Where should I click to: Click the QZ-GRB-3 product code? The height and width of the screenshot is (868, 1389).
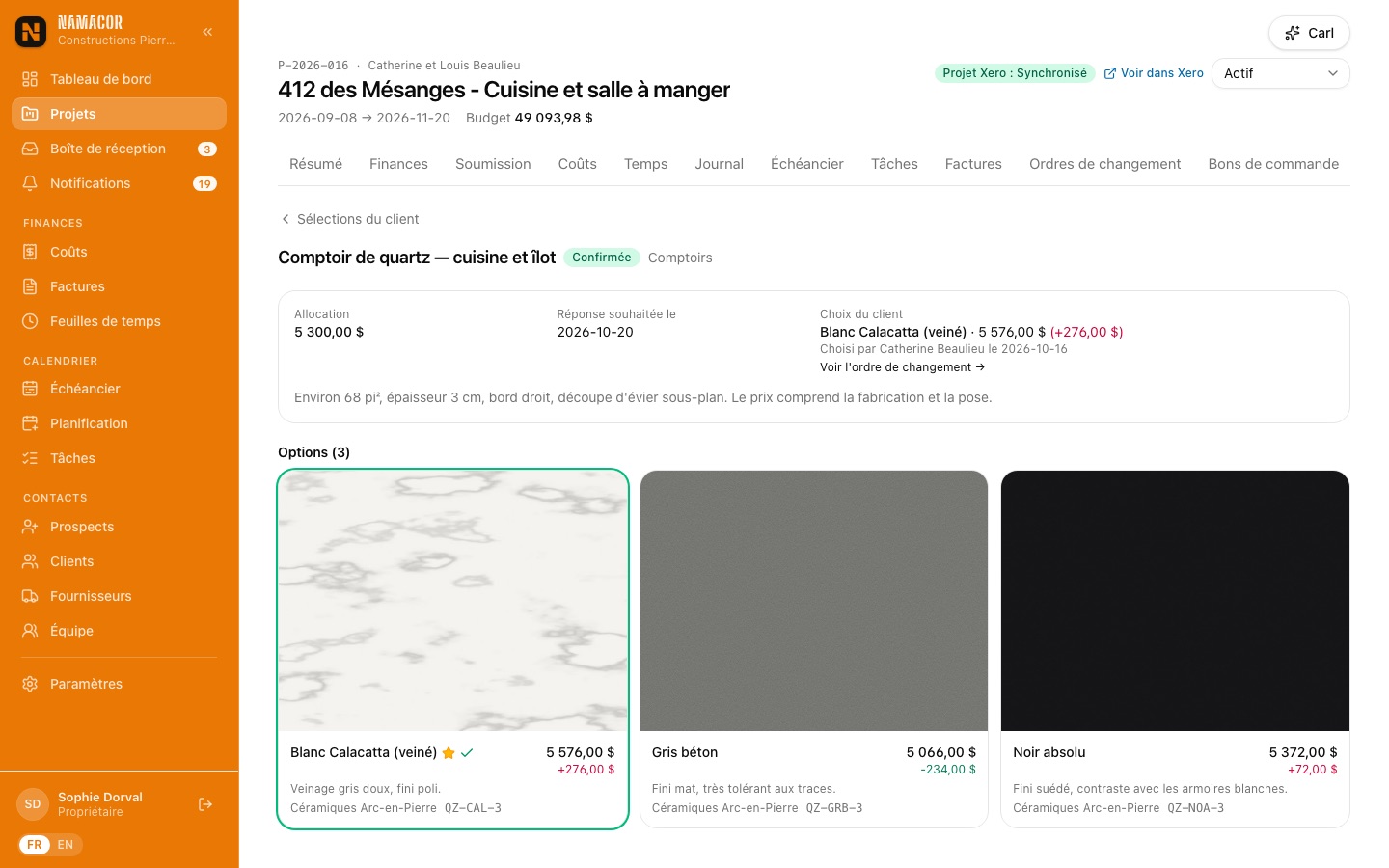(x=834, y=808)
